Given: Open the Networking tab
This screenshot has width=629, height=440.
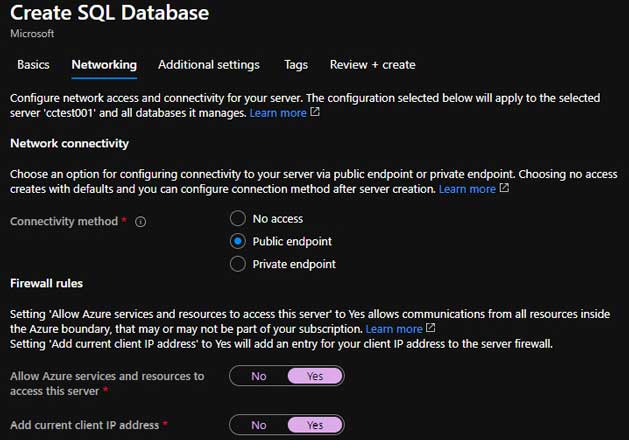Looking at the screenshot, I should [104, 65].
